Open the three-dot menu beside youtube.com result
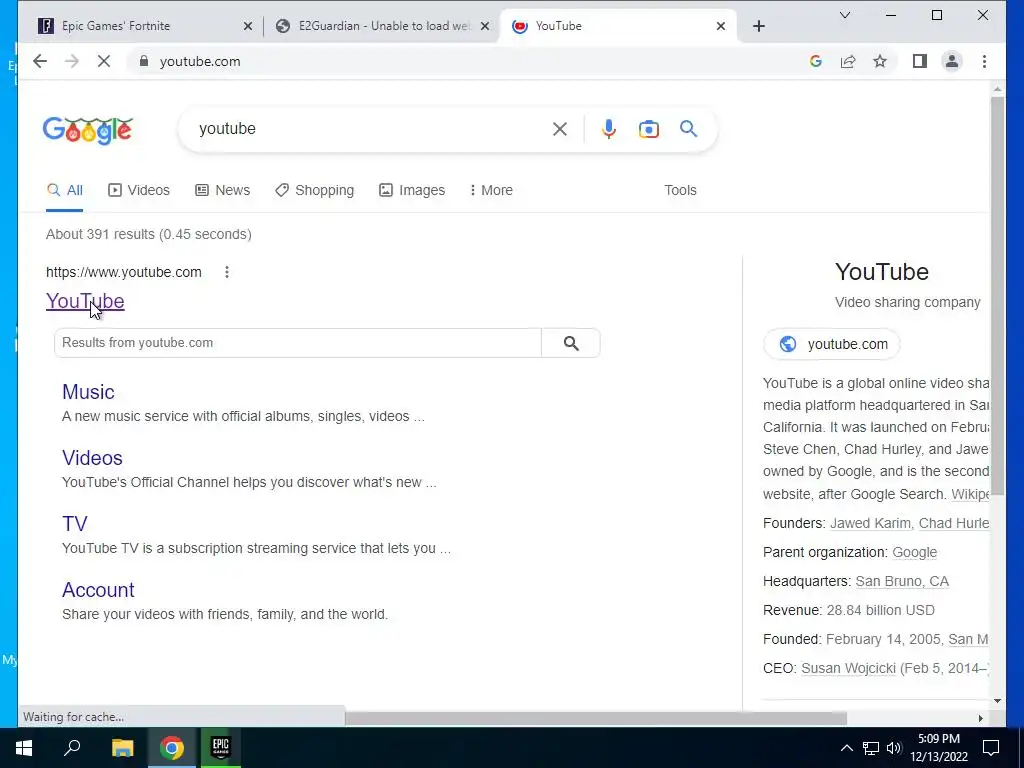The width and height of the screenshot is (1024, 768). click(227, 272)
